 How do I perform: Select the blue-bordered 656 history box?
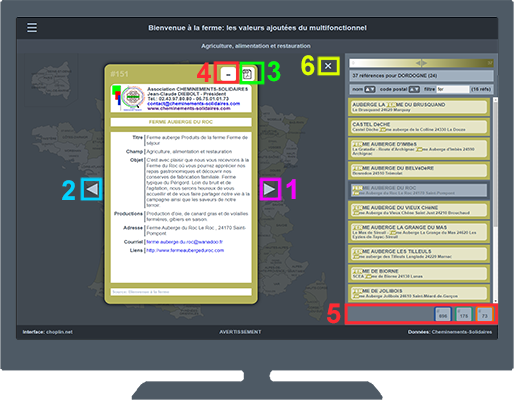point(443,314)
